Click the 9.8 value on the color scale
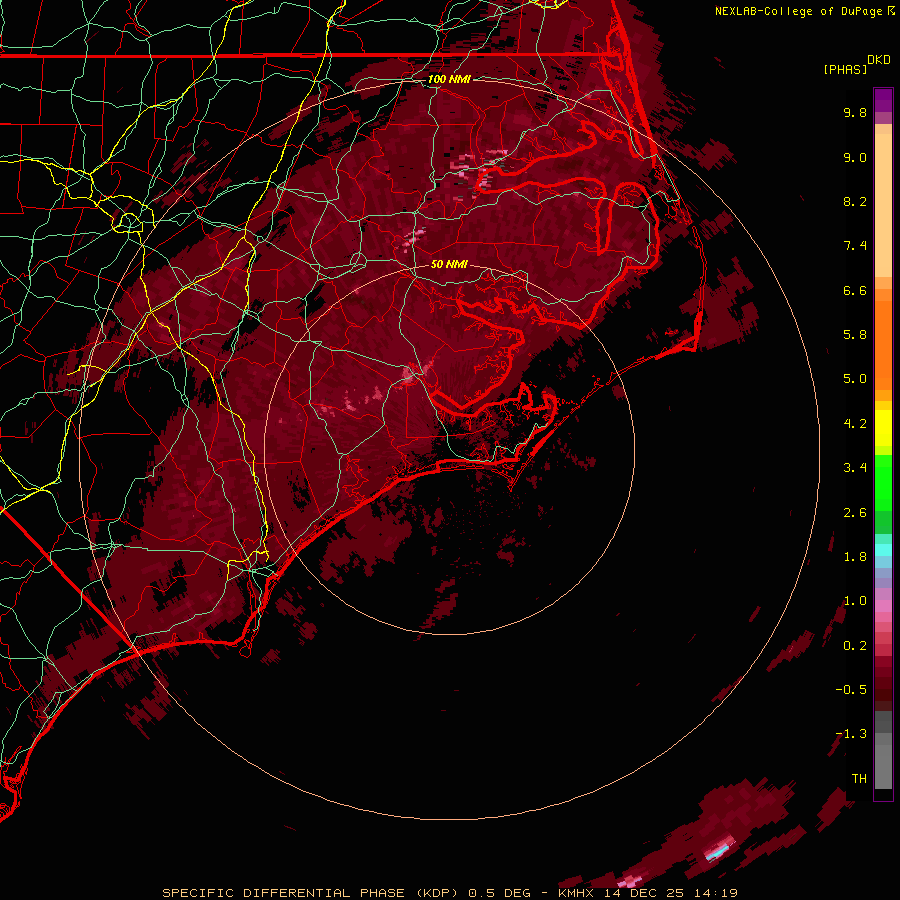This screenshot has width=900, height=900. pos(855,112)
